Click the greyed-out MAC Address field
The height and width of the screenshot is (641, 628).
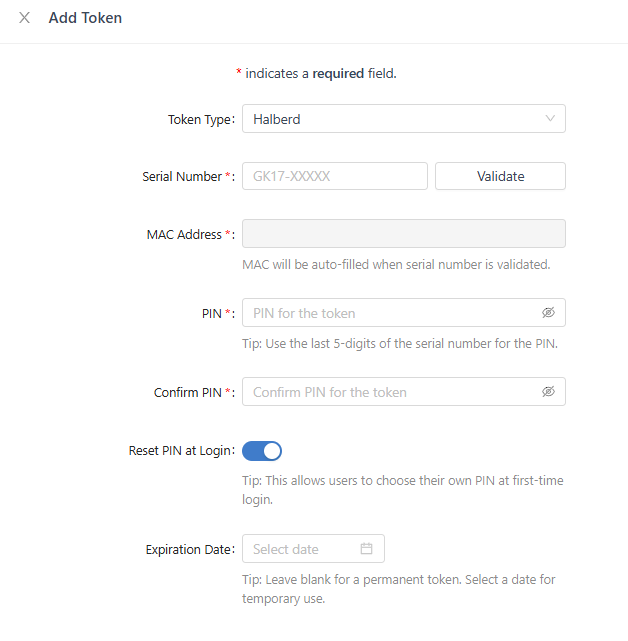pyautogui.click(x=404, y=234)
